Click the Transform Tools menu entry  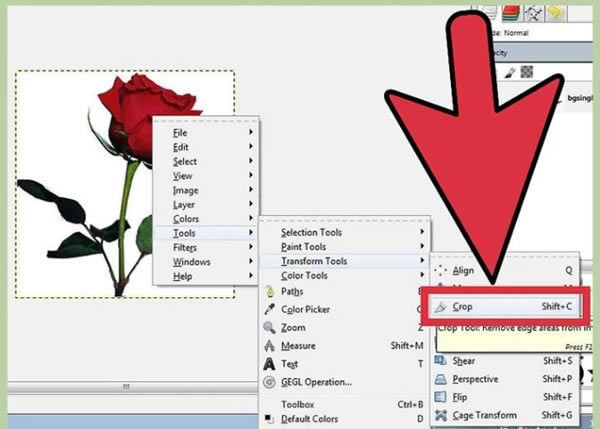[344, 261]
